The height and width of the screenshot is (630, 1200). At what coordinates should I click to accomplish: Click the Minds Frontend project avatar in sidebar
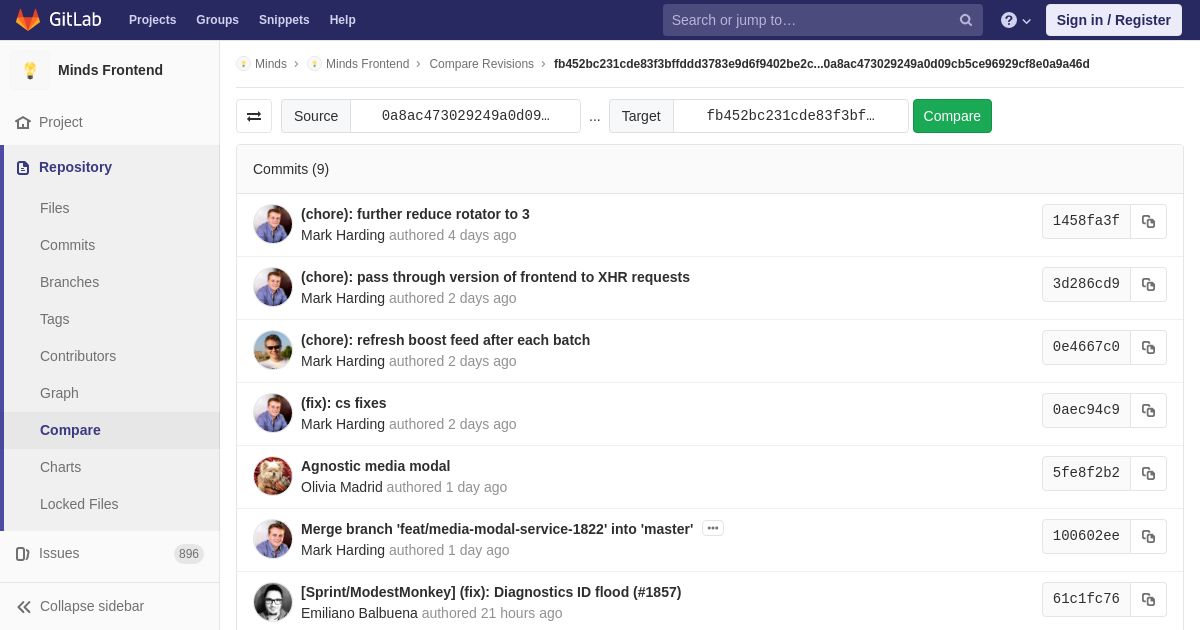click(x=30, y=70)
